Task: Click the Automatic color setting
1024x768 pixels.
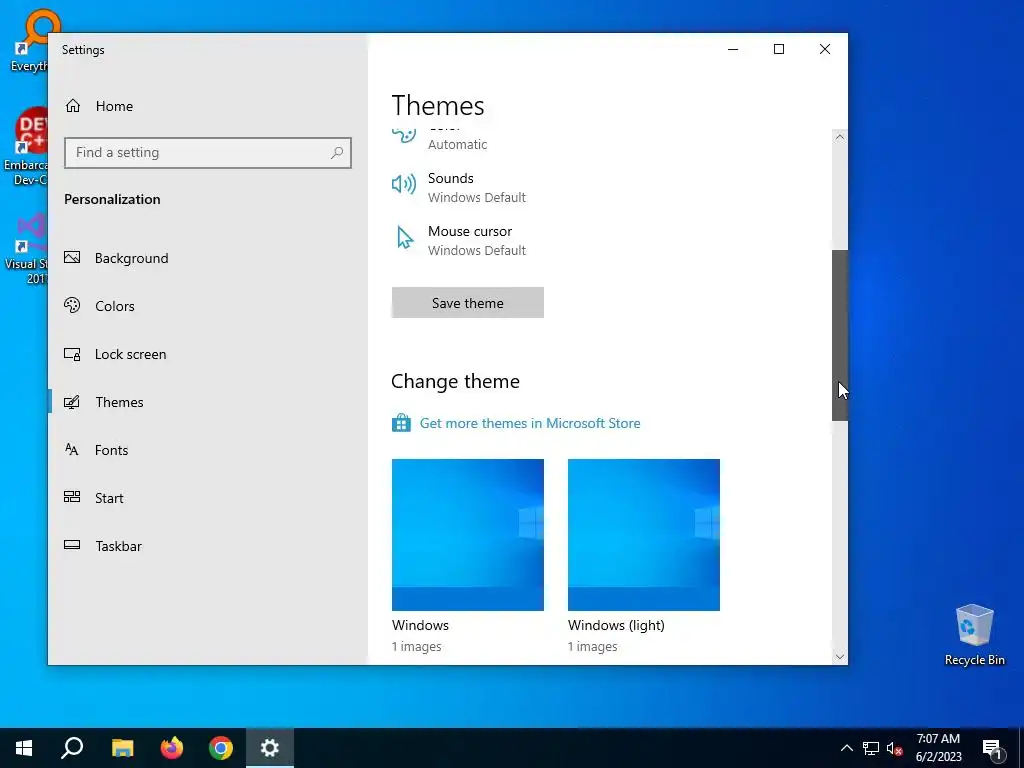Action: click(x=457, y=144)
